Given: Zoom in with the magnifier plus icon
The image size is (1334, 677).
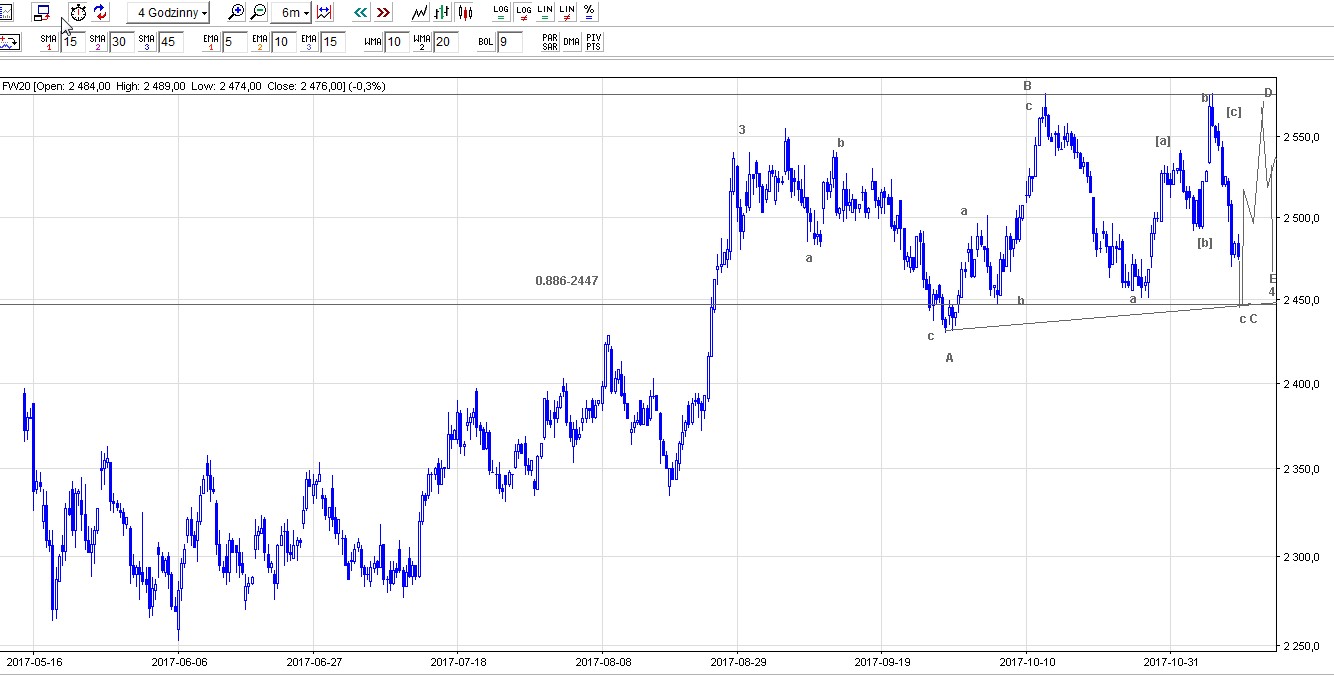Looking at the screenshot, I should 236,13.
